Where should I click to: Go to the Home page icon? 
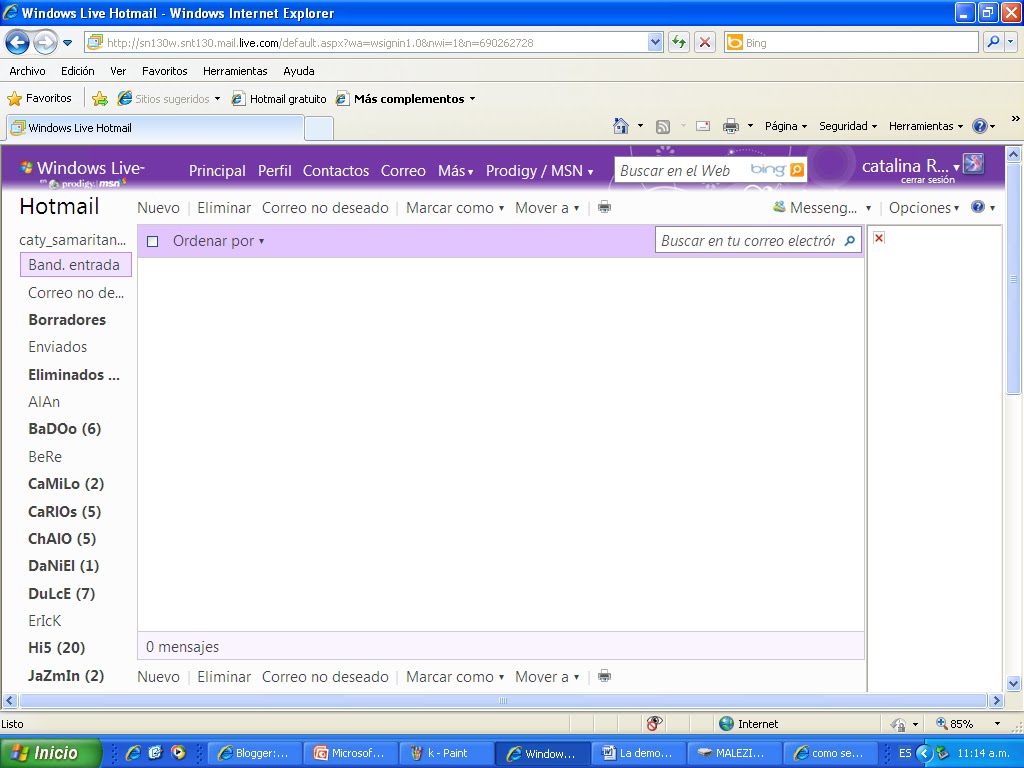tap(621, 126)
